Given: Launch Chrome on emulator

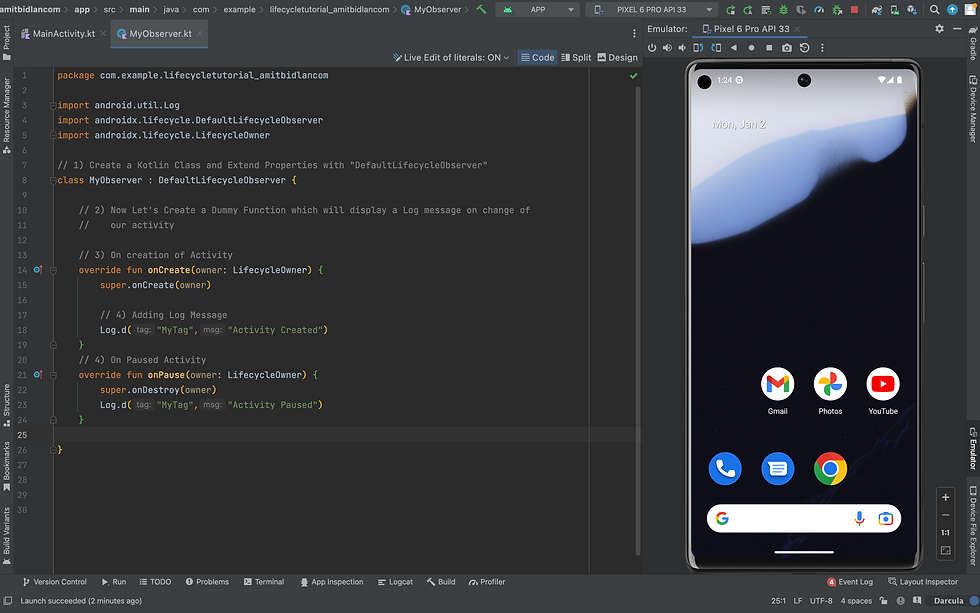Looking at the screenshot, I should click(x=830, y=468).
